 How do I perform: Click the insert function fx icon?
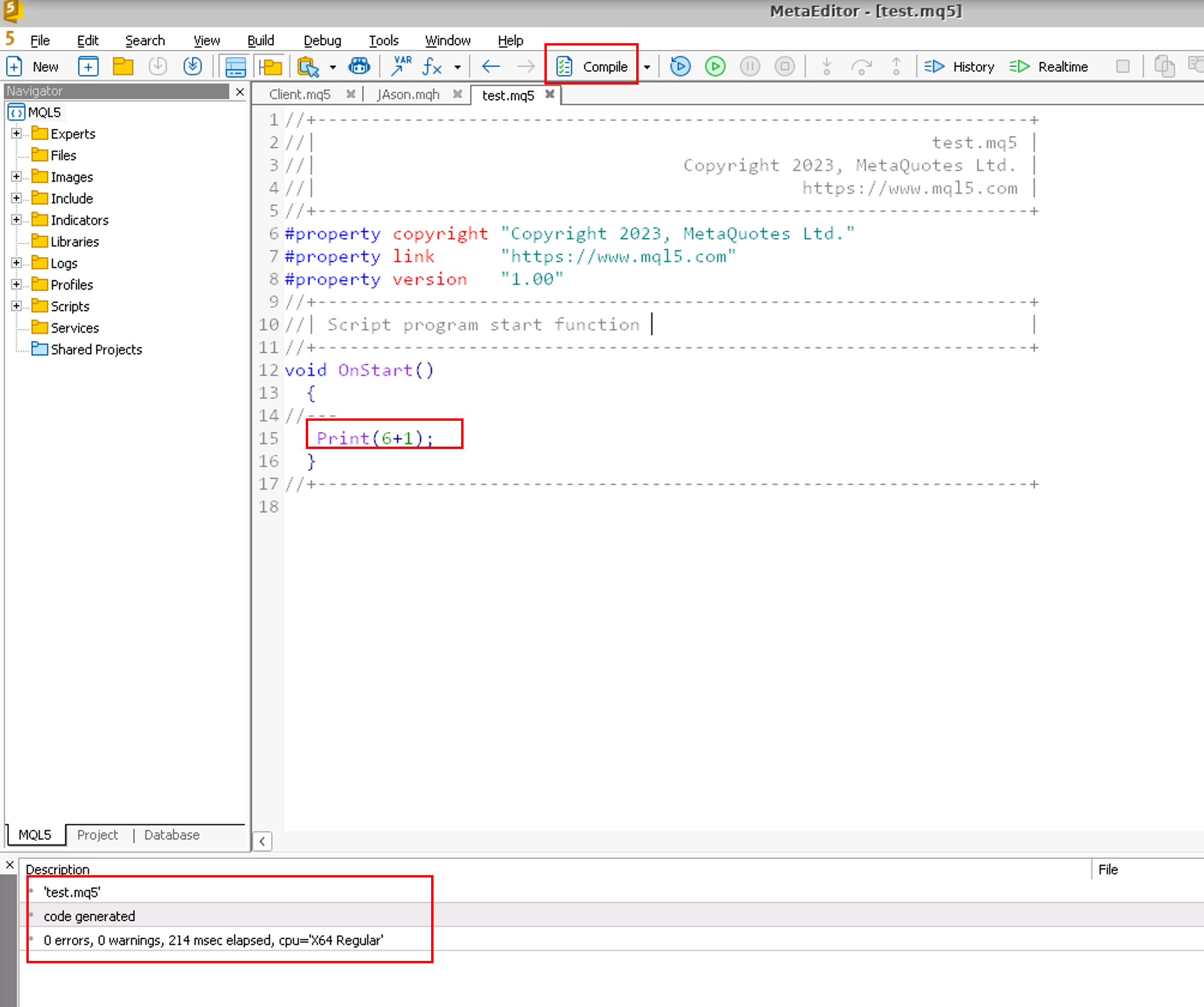coord(432,67)
